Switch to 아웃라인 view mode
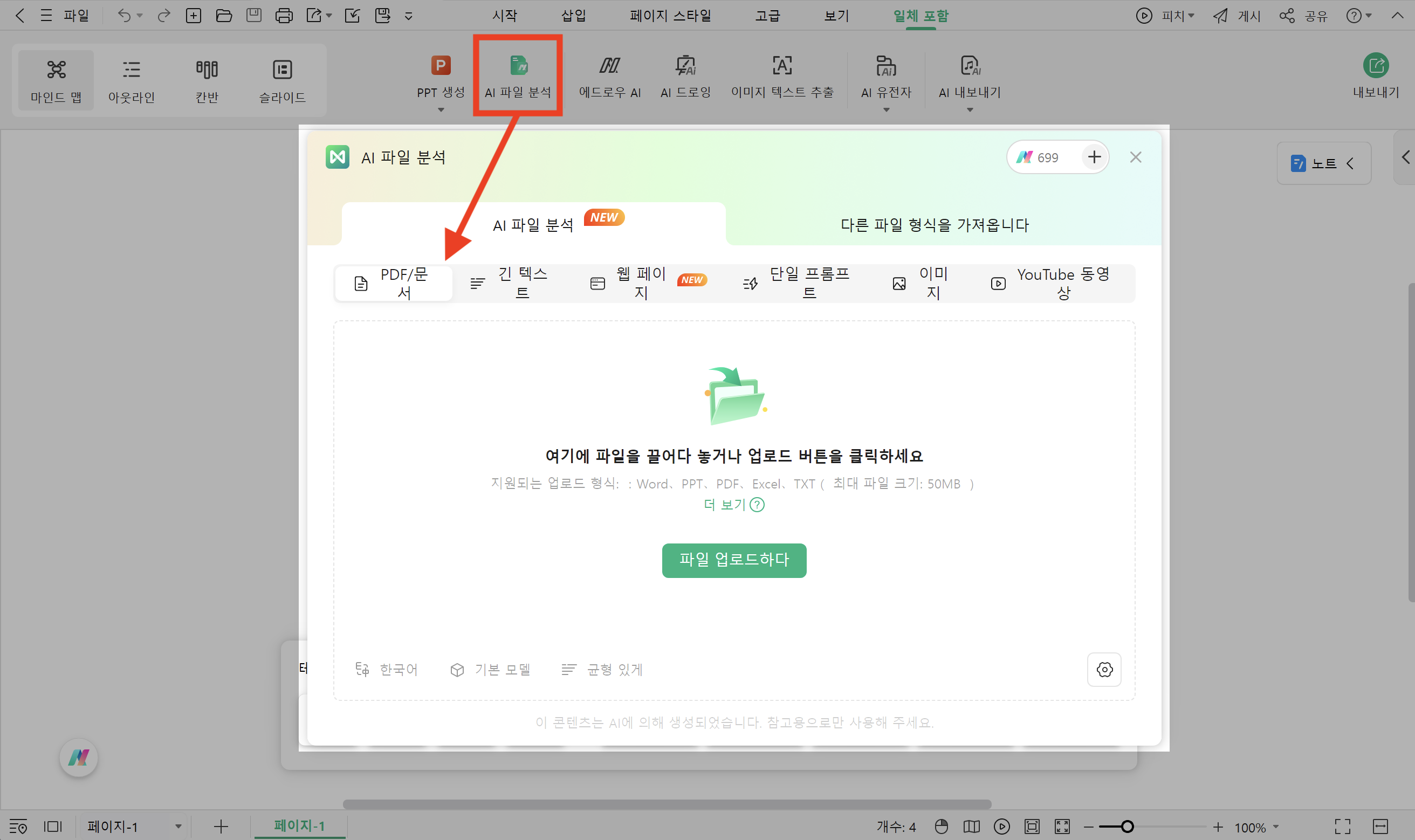This screenshot has width=1415, height=840. pos(132,80)
